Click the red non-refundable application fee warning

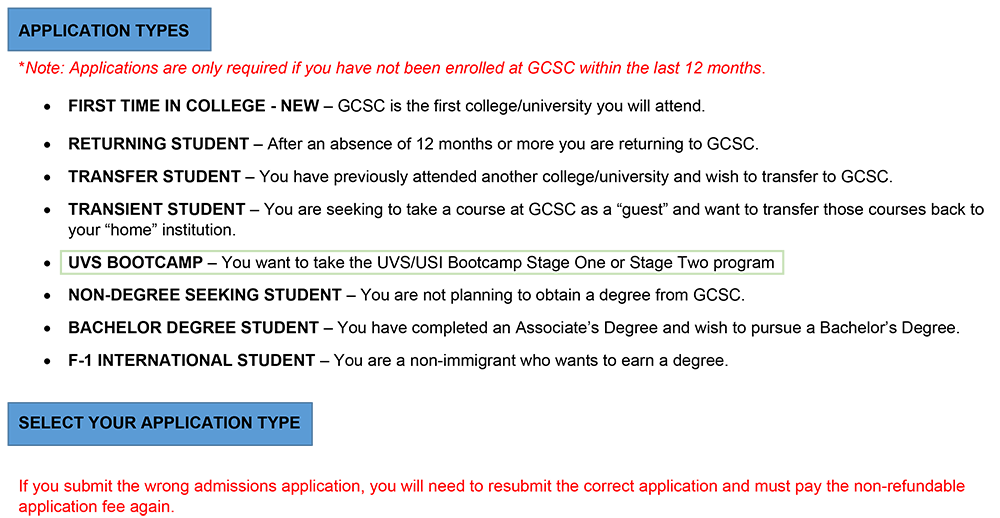click(492, 496)
